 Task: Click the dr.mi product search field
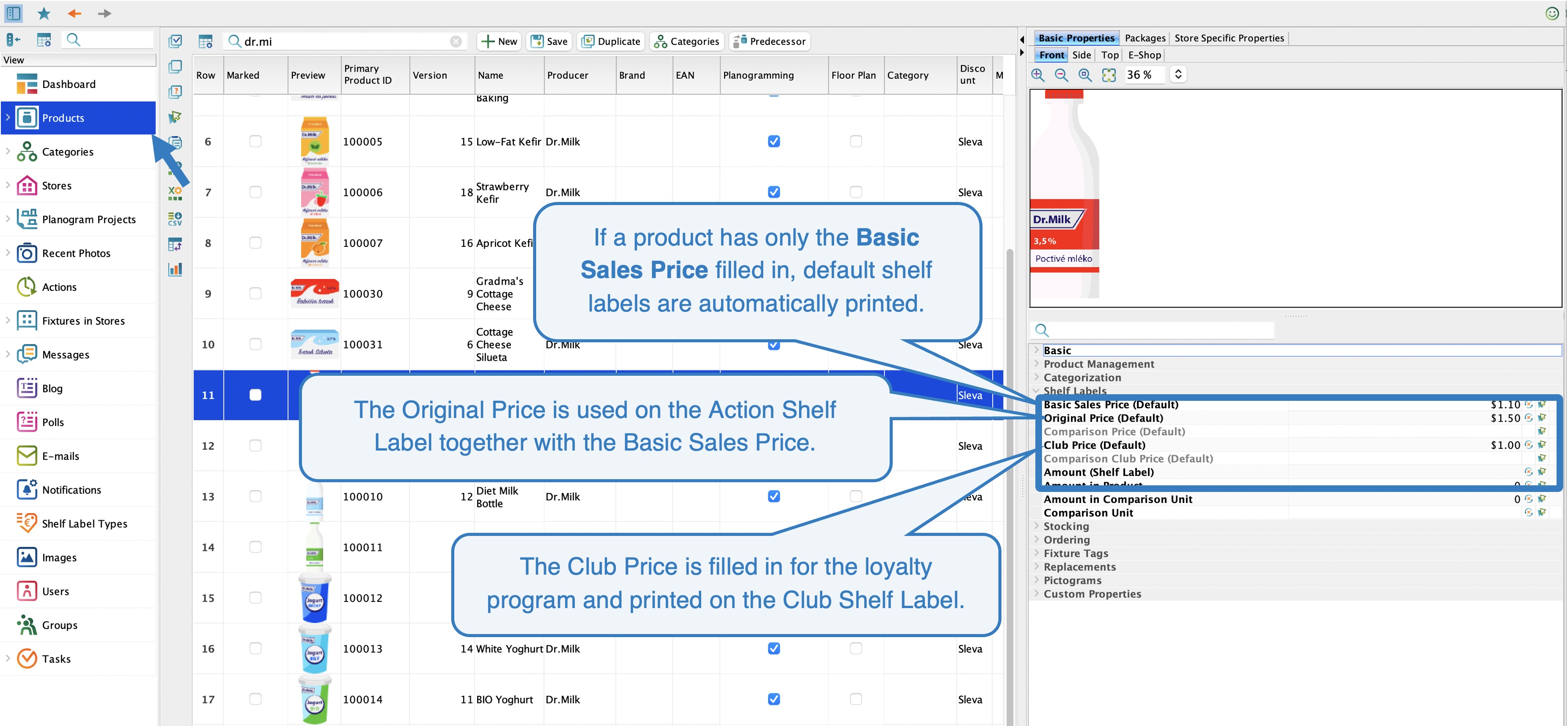click(344, 41)
